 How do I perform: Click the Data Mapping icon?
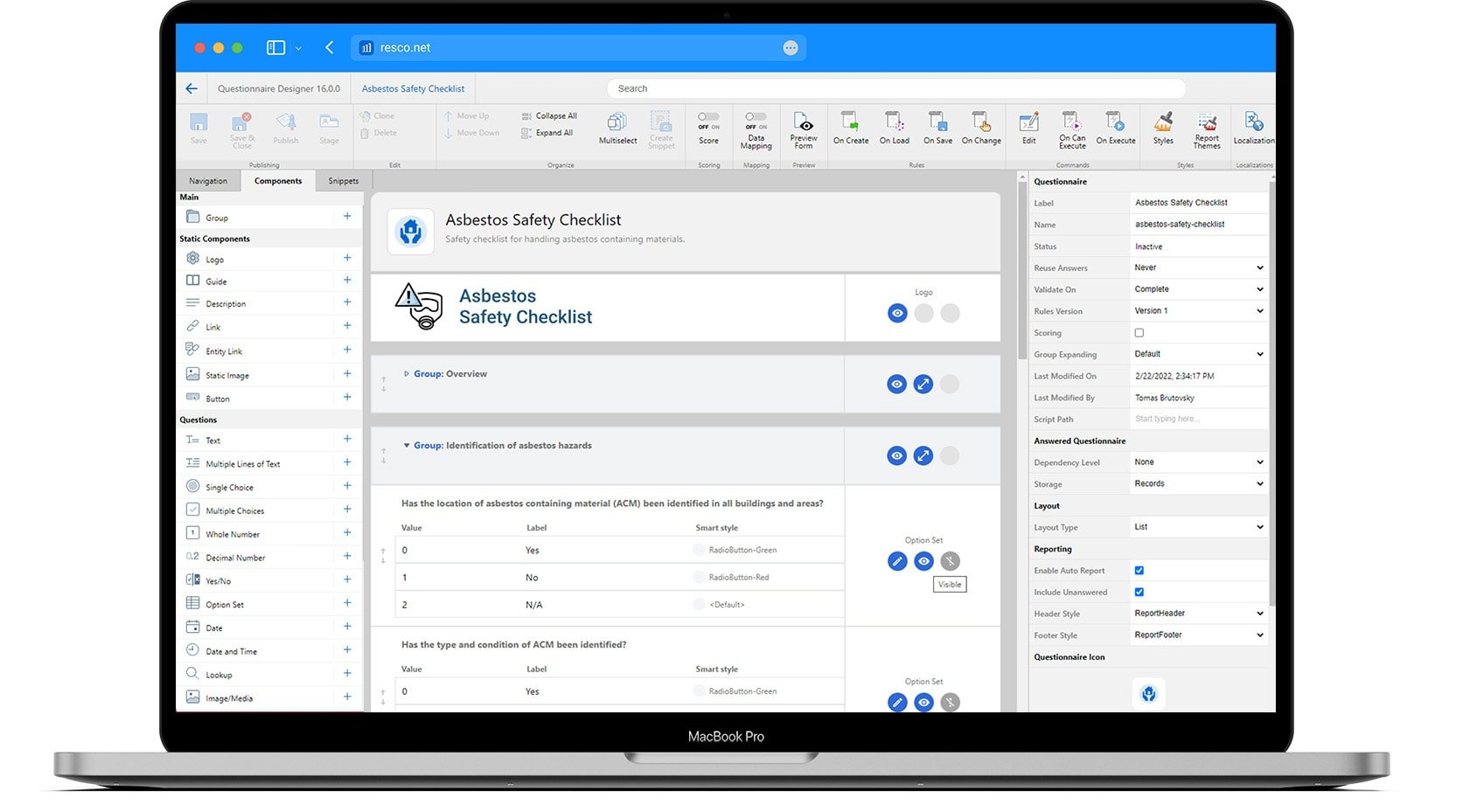tap(756, 128)
